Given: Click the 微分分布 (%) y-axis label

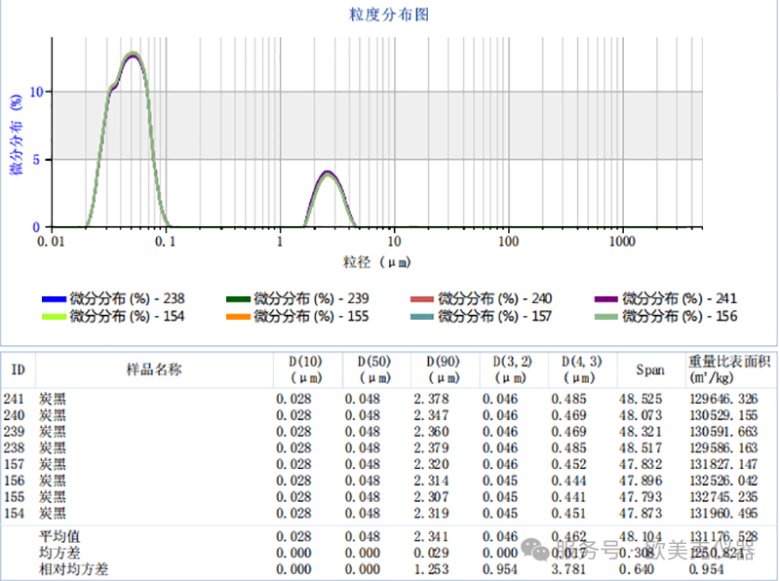Looking at the screenshot, I should (x=15, y=135).
